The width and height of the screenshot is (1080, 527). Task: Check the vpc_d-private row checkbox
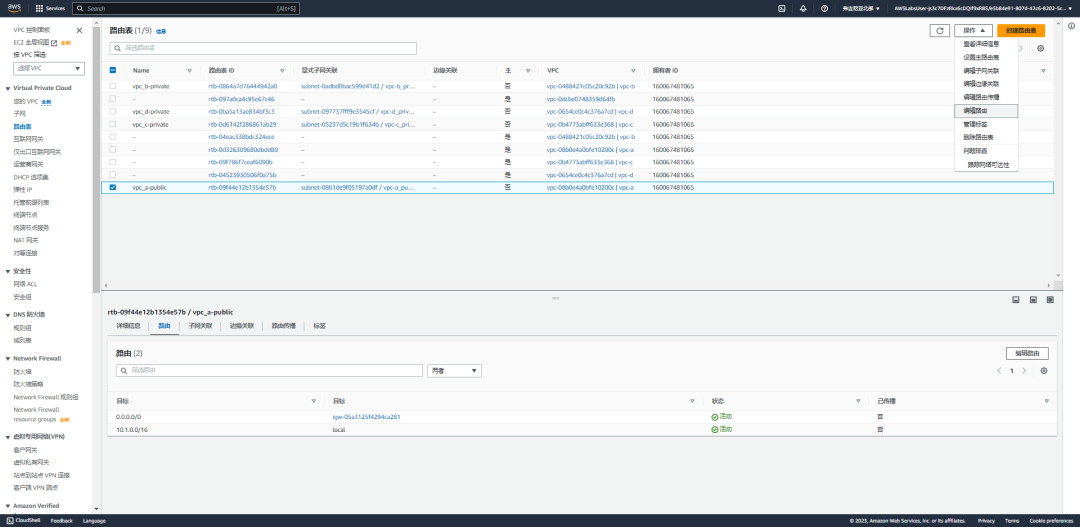click(x=113, y=111)
